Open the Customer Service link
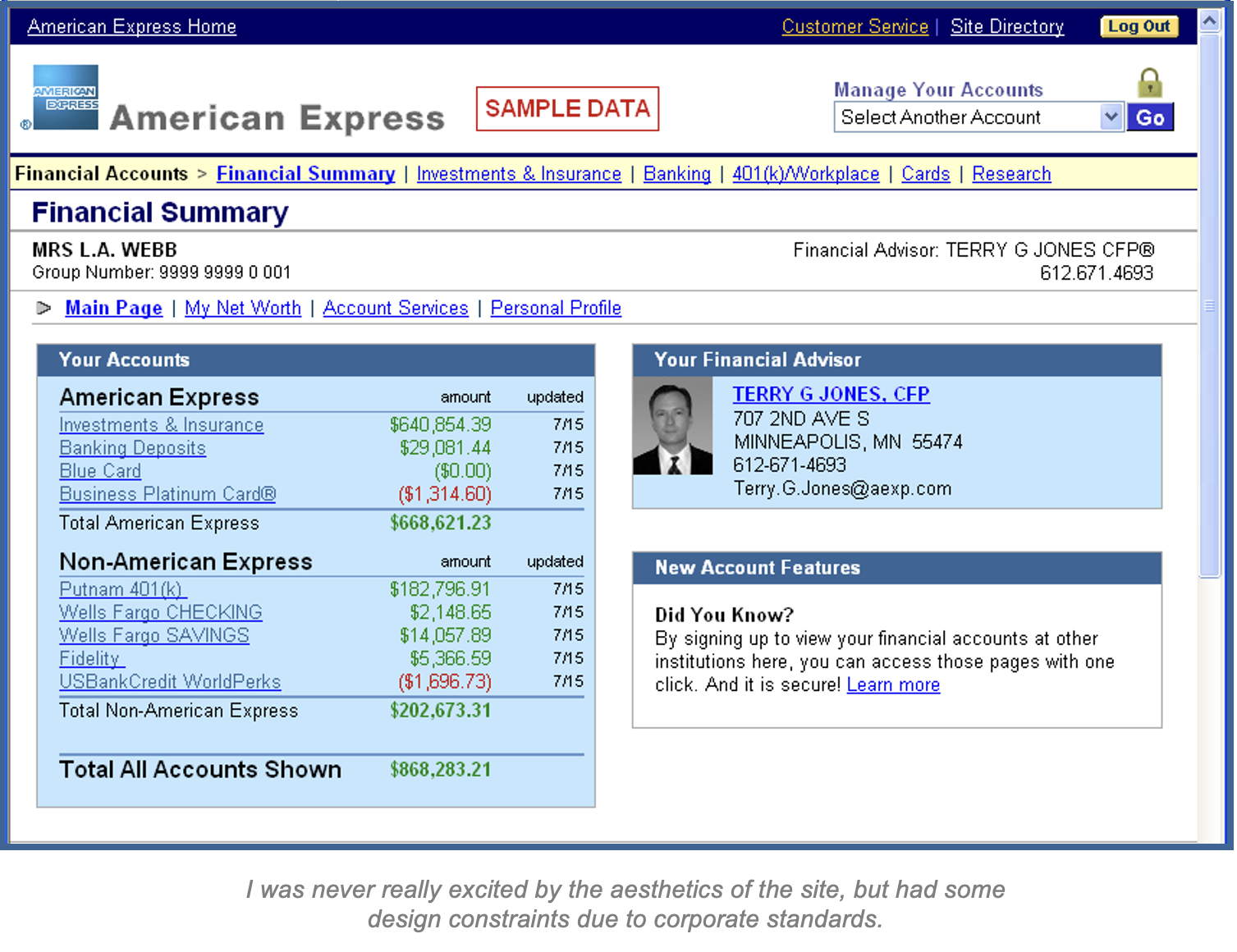Image resolution: width=1237 pixels, height=952 pixels. click(x=854, y=27)
